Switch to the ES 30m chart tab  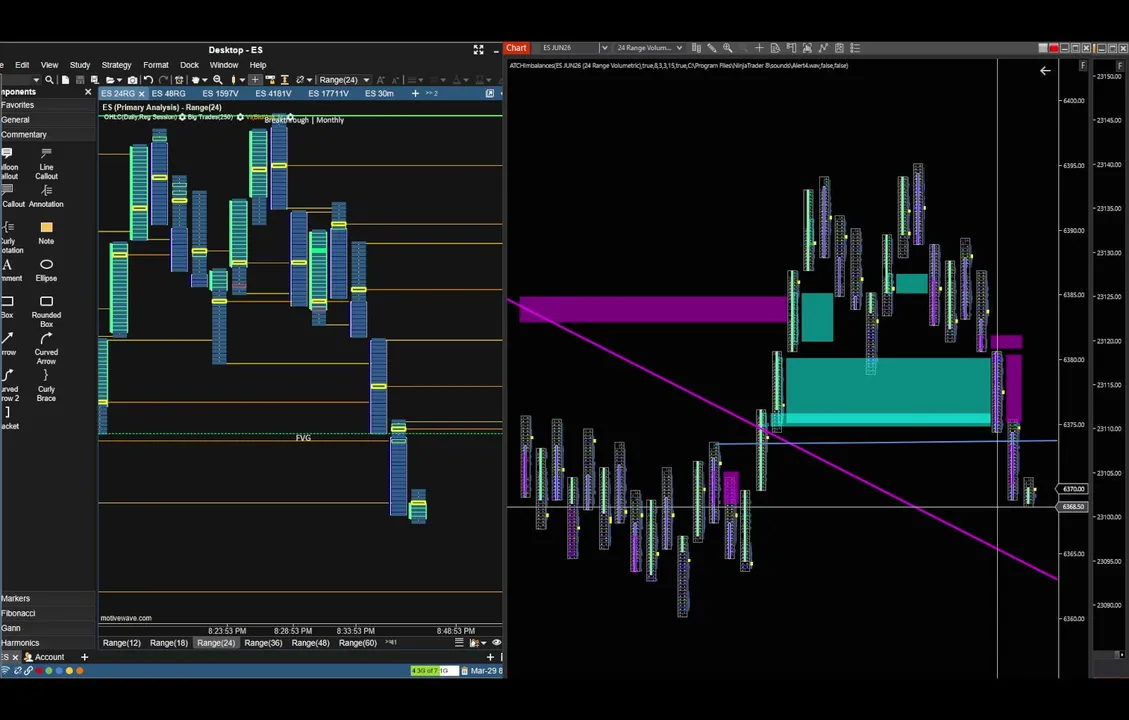click(x=379, y=94)
